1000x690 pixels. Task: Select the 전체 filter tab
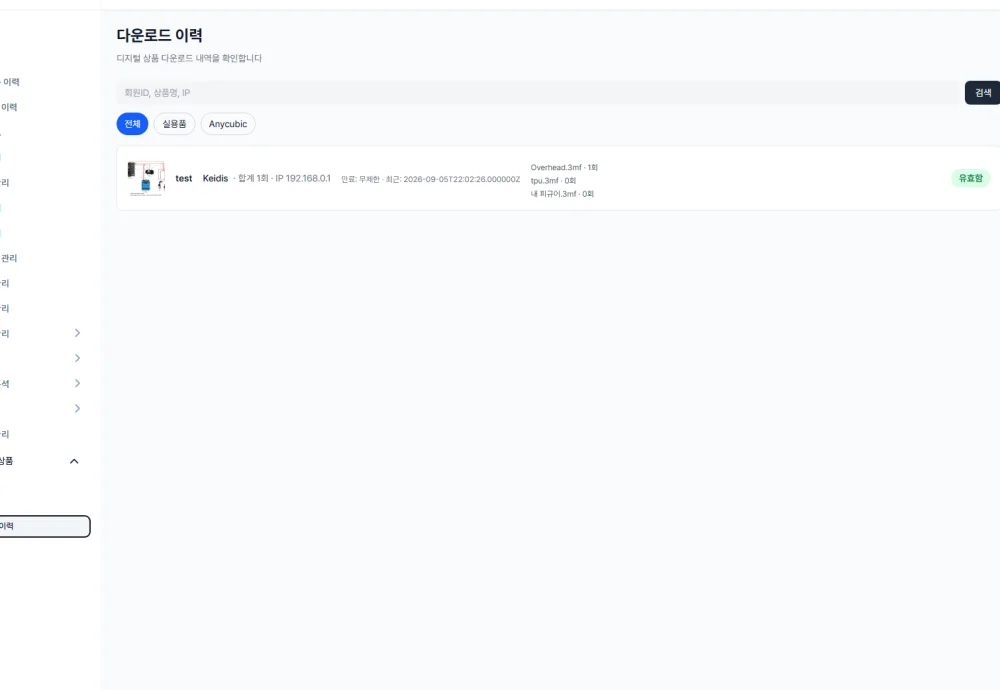pyautogui.click(x=132, y=124)
